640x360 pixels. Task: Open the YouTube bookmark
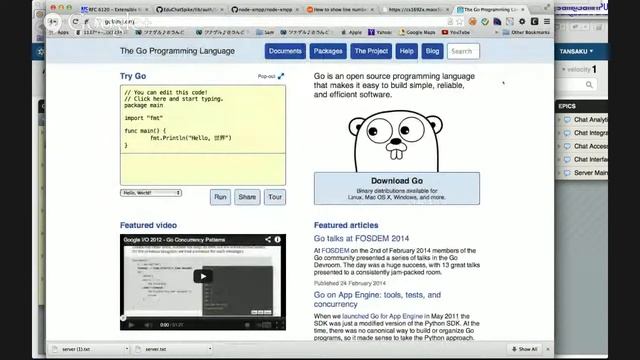456,32
